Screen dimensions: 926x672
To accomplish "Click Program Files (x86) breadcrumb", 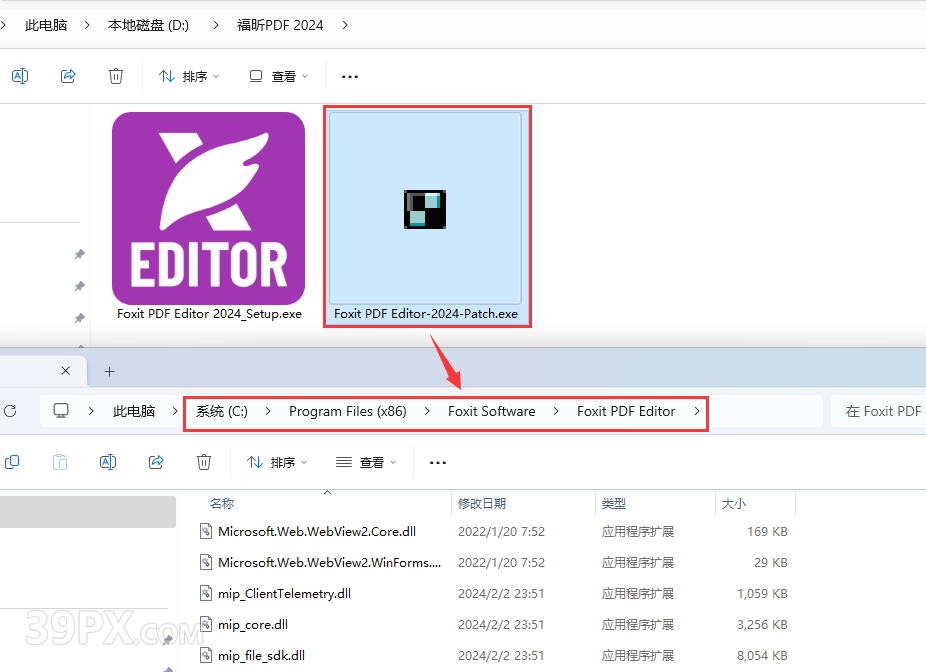I will tap(348, 411).
